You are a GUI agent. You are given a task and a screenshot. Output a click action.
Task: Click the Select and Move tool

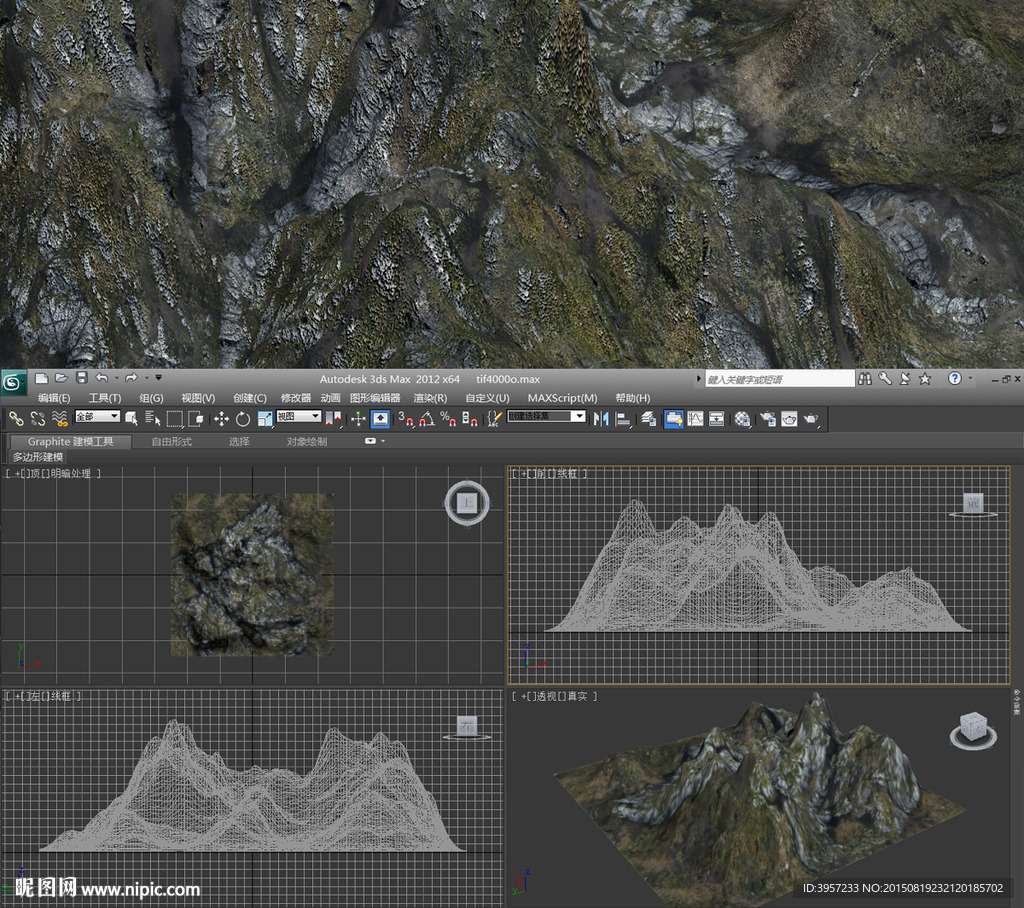[222, 419]
